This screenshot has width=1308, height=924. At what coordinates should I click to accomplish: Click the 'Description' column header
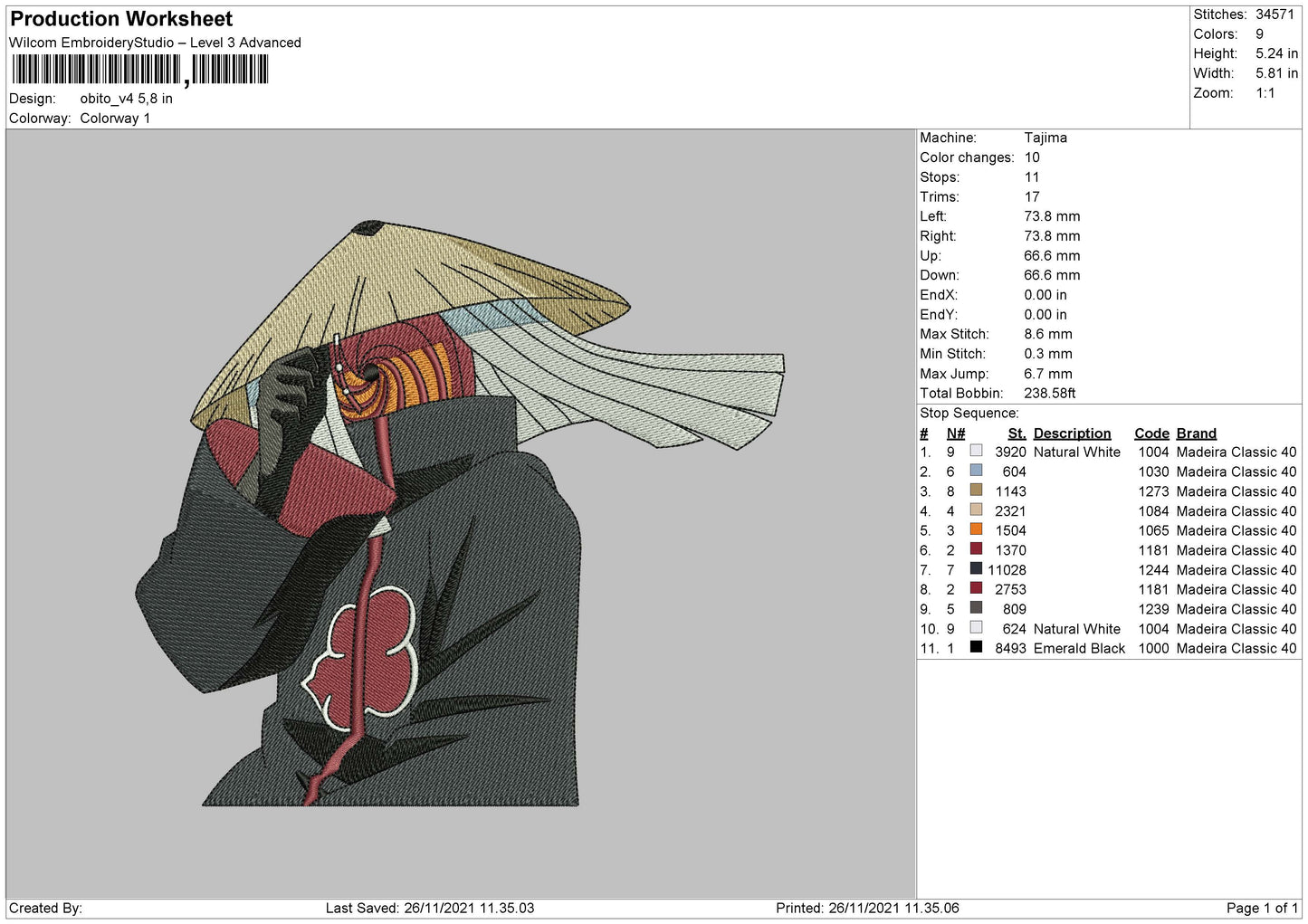(1072, 433)
